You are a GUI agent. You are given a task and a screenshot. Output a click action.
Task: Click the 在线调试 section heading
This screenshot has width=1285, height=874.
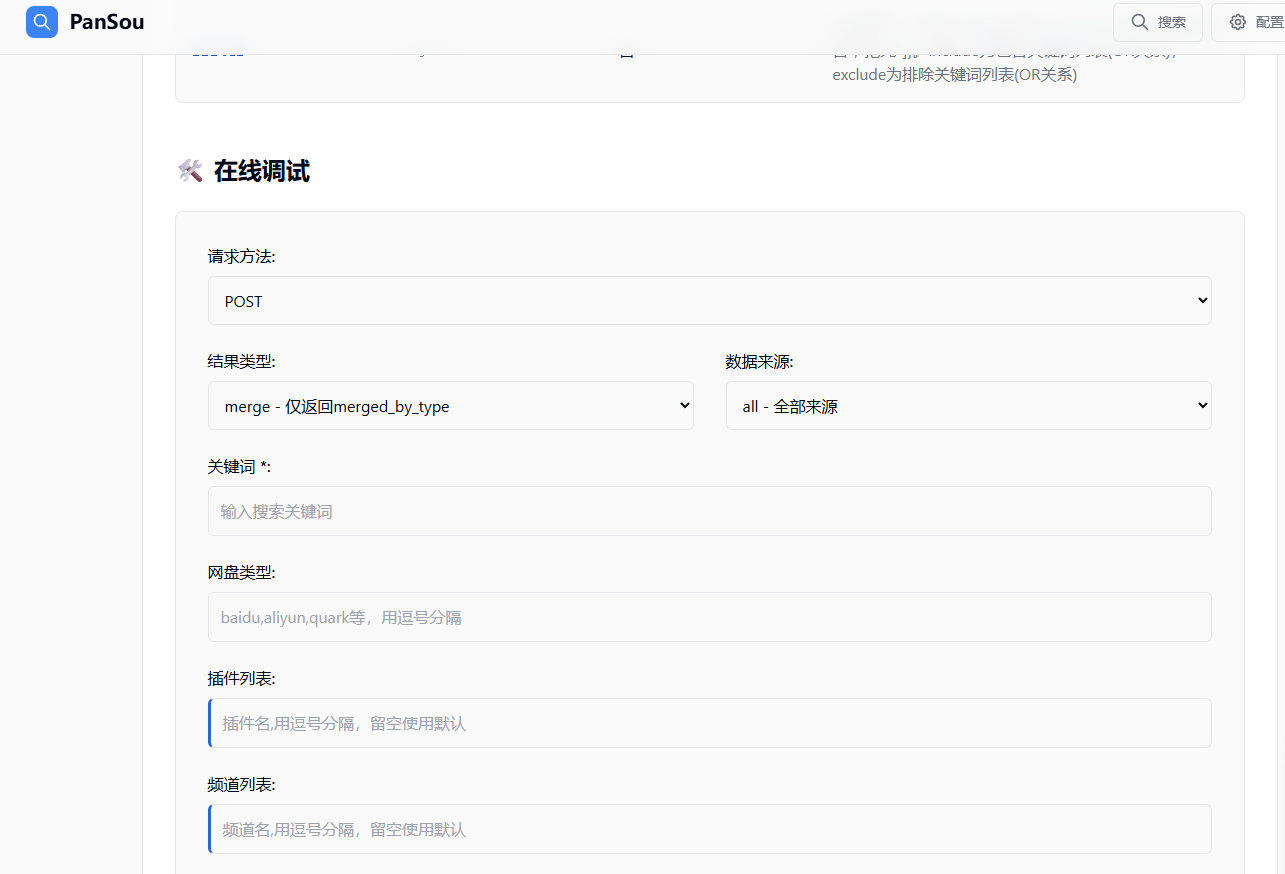tap(262, 171)
